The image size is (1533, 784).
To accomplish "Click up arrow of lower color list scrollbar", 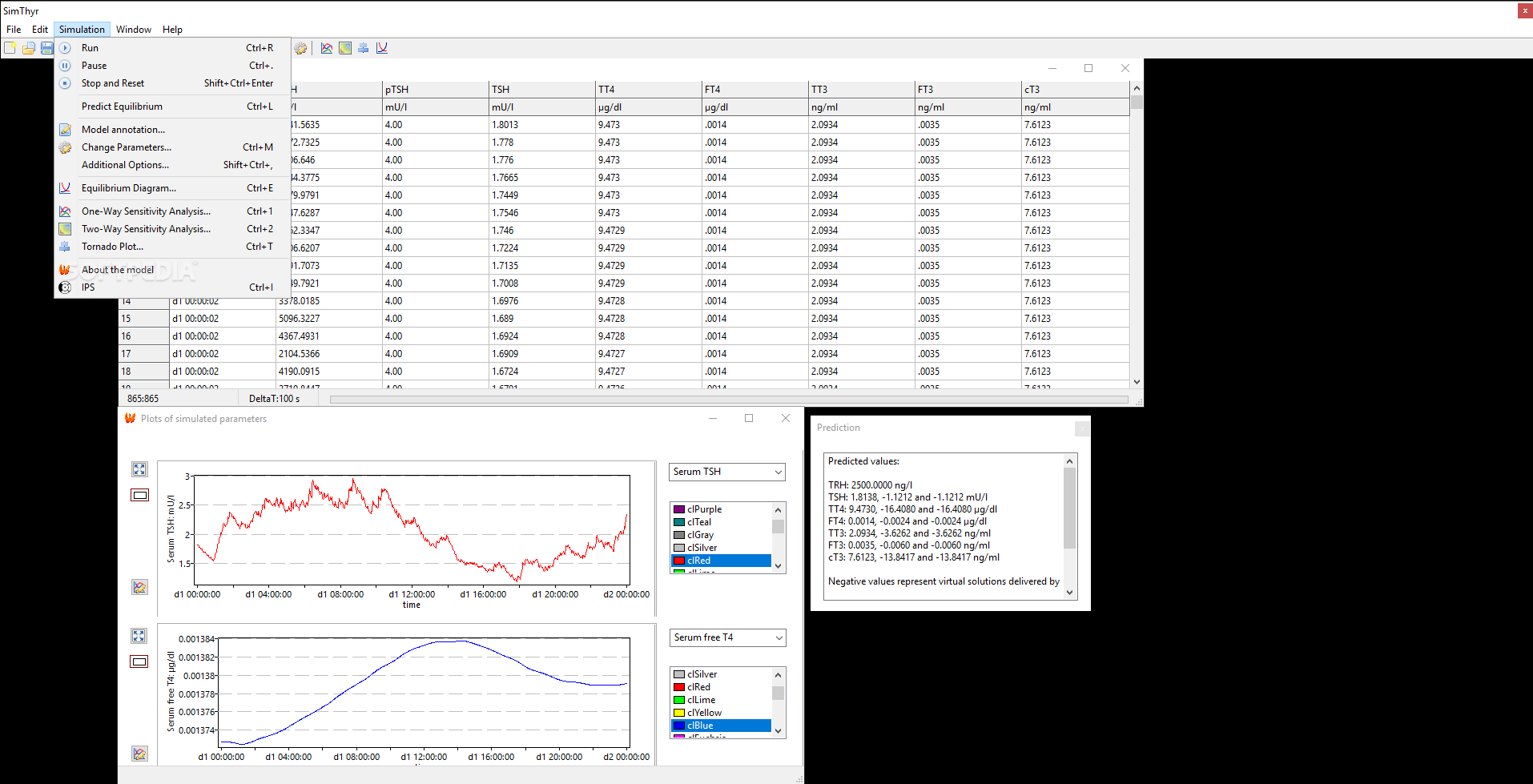I will [x=778, y=675].
